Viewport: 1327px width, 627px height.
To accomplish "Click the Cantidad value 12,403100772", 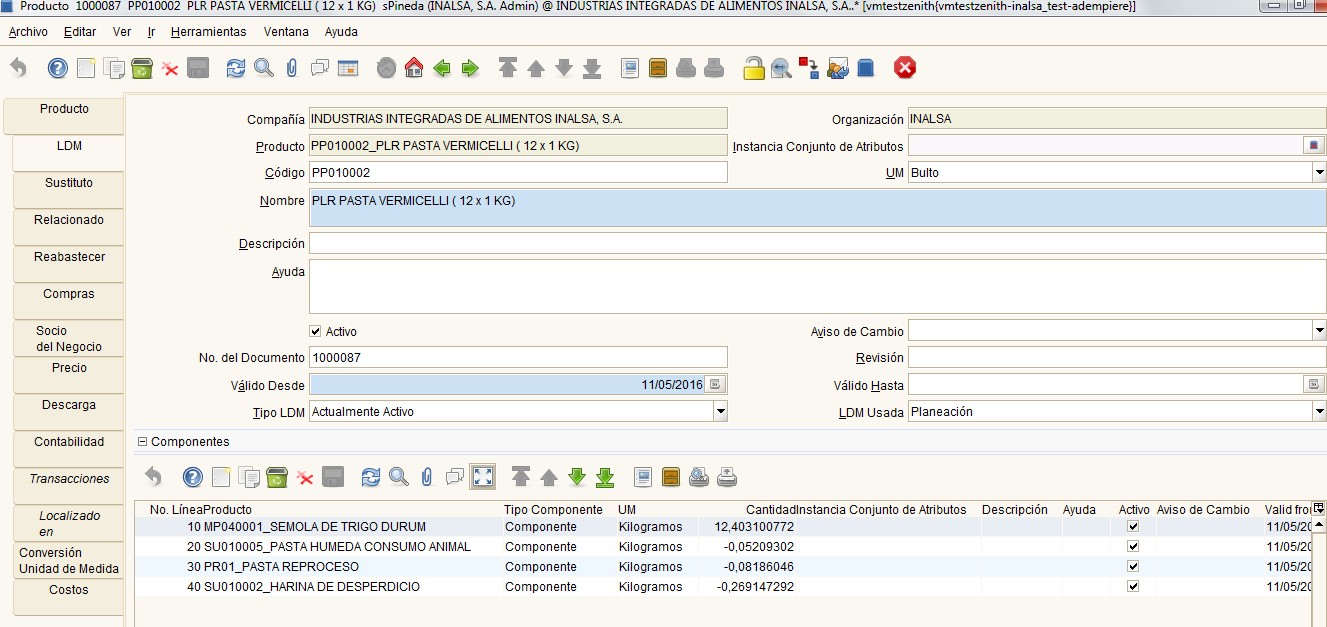I will (x=754, y=527).
